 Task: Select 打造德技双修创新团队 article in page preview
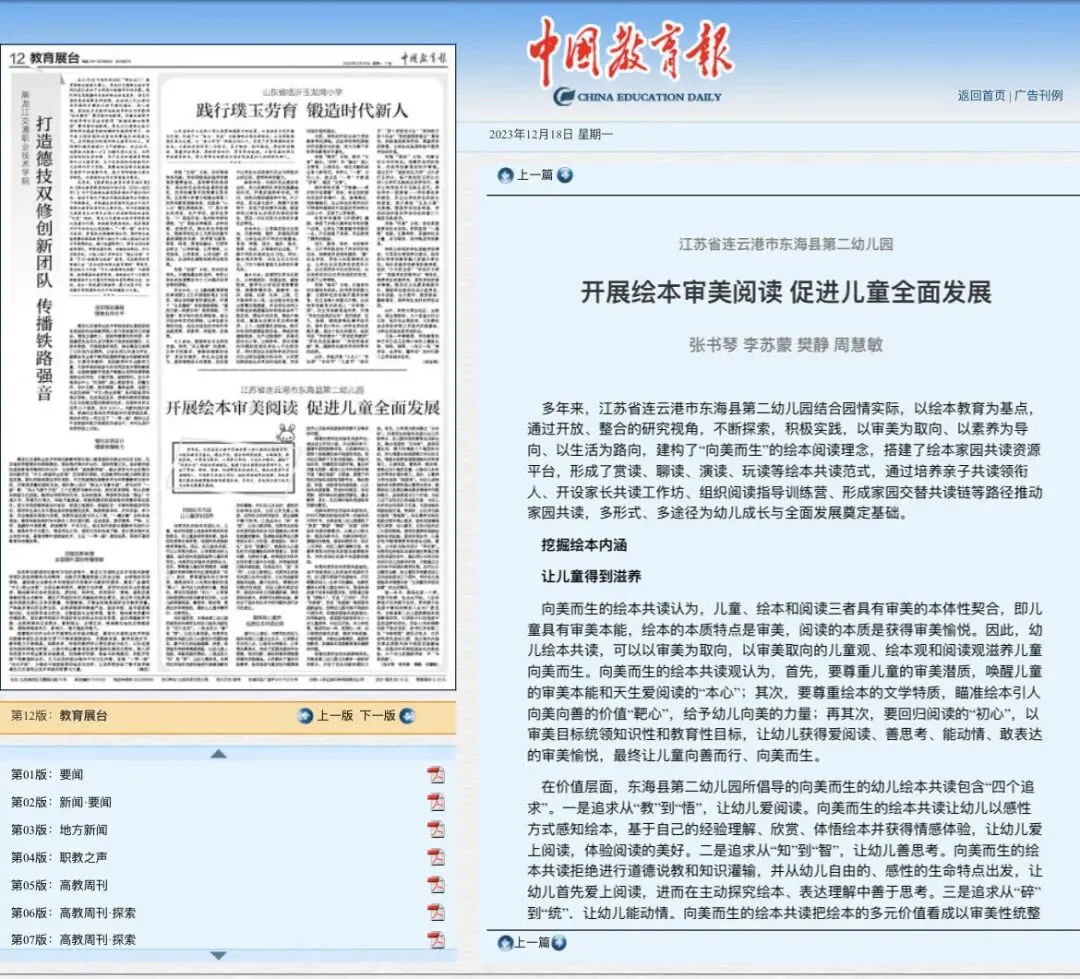(x=44, y=258)
